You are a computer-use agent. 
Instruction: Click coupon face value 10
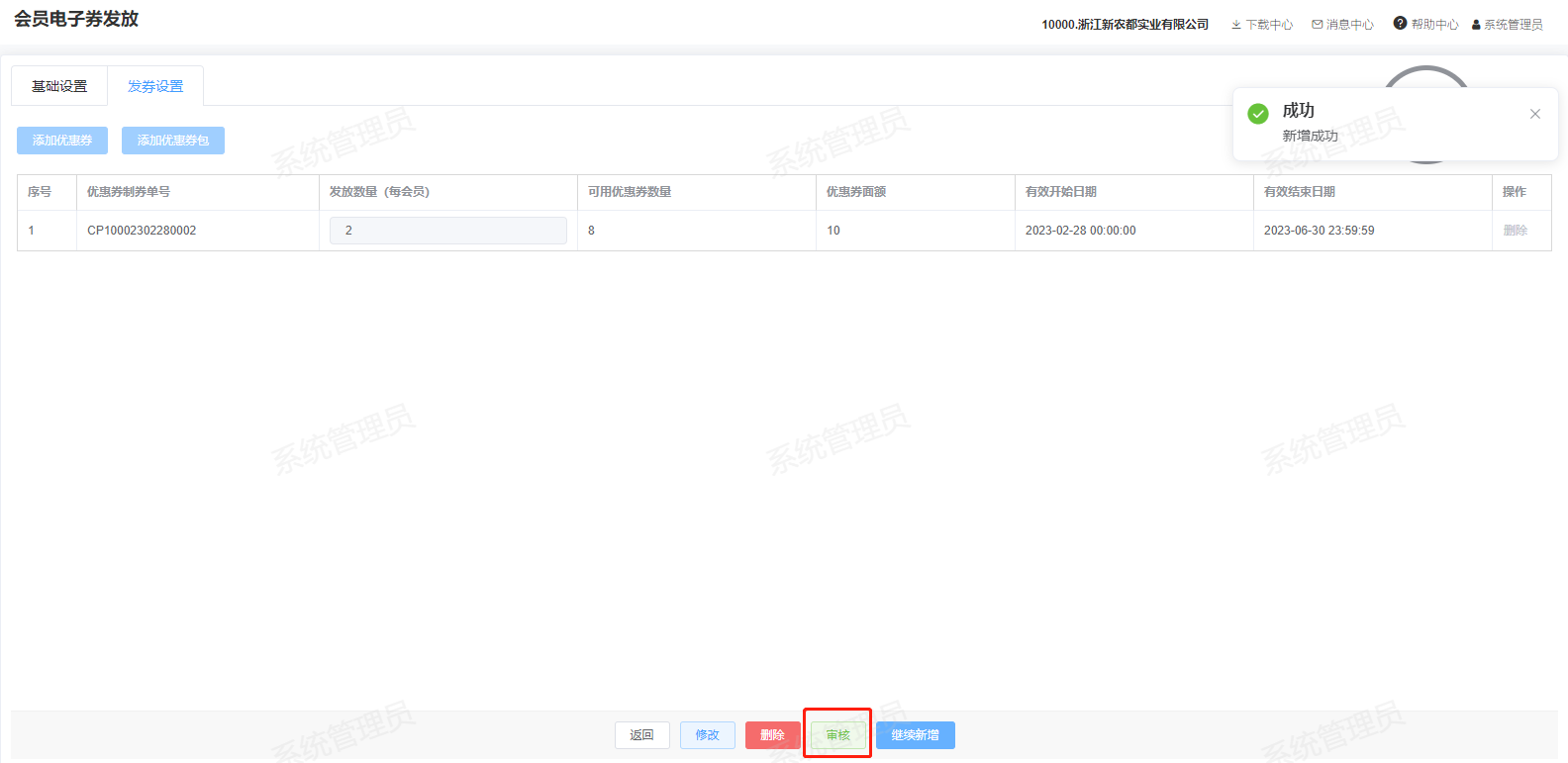tap(833, 231)
